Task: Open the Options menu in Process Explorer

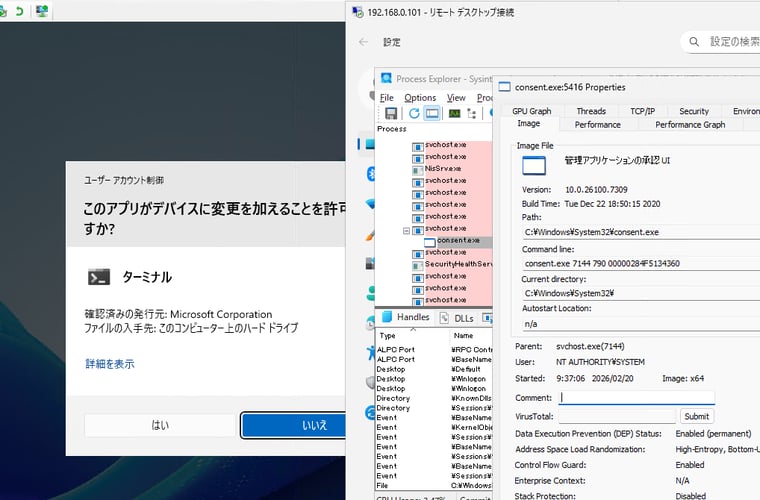Action: 420,98
